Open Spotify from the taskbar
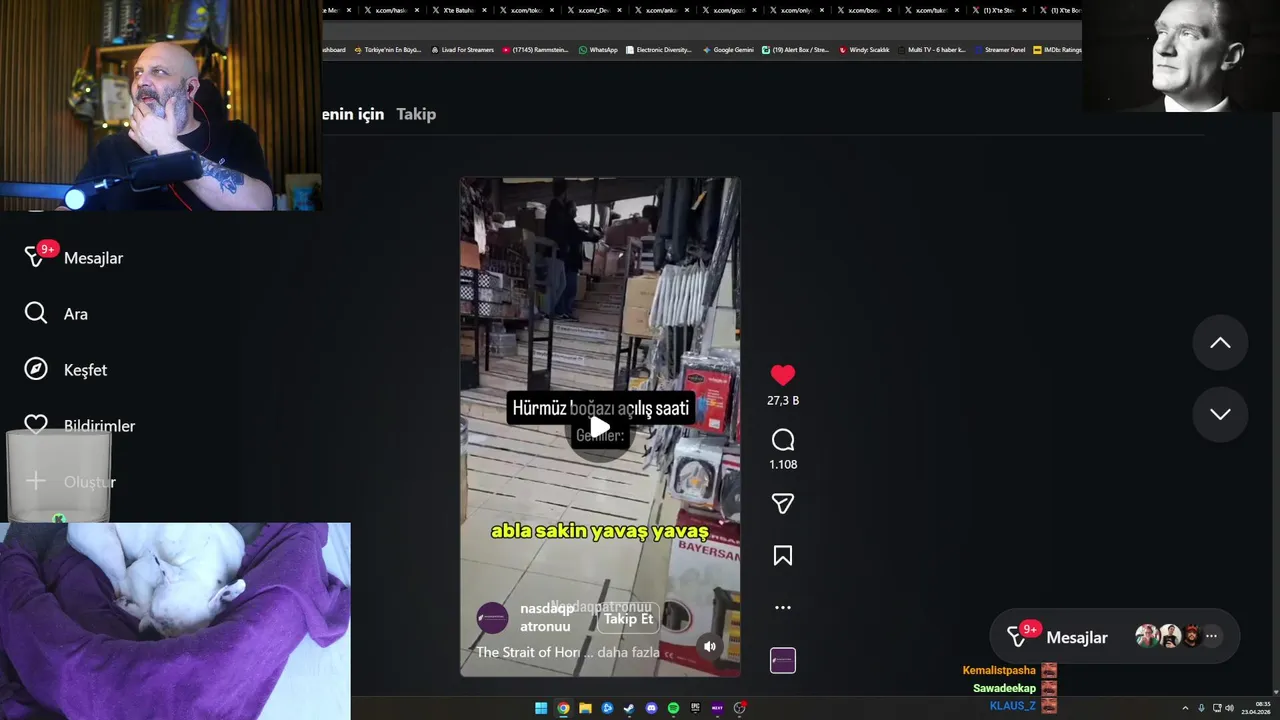 coord(673,708)
